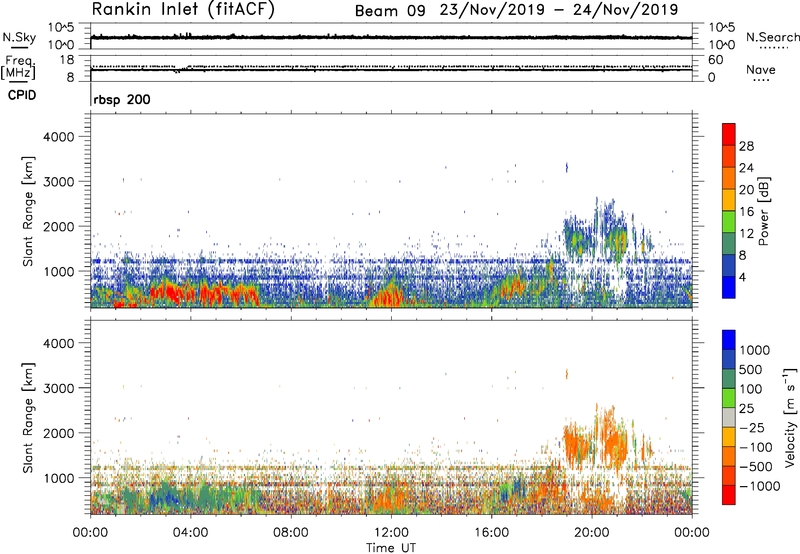The width and height of the screenshot is (800, 554).
Task: Click the green power echo patch near 21:00
Action: tap(618, 239)
